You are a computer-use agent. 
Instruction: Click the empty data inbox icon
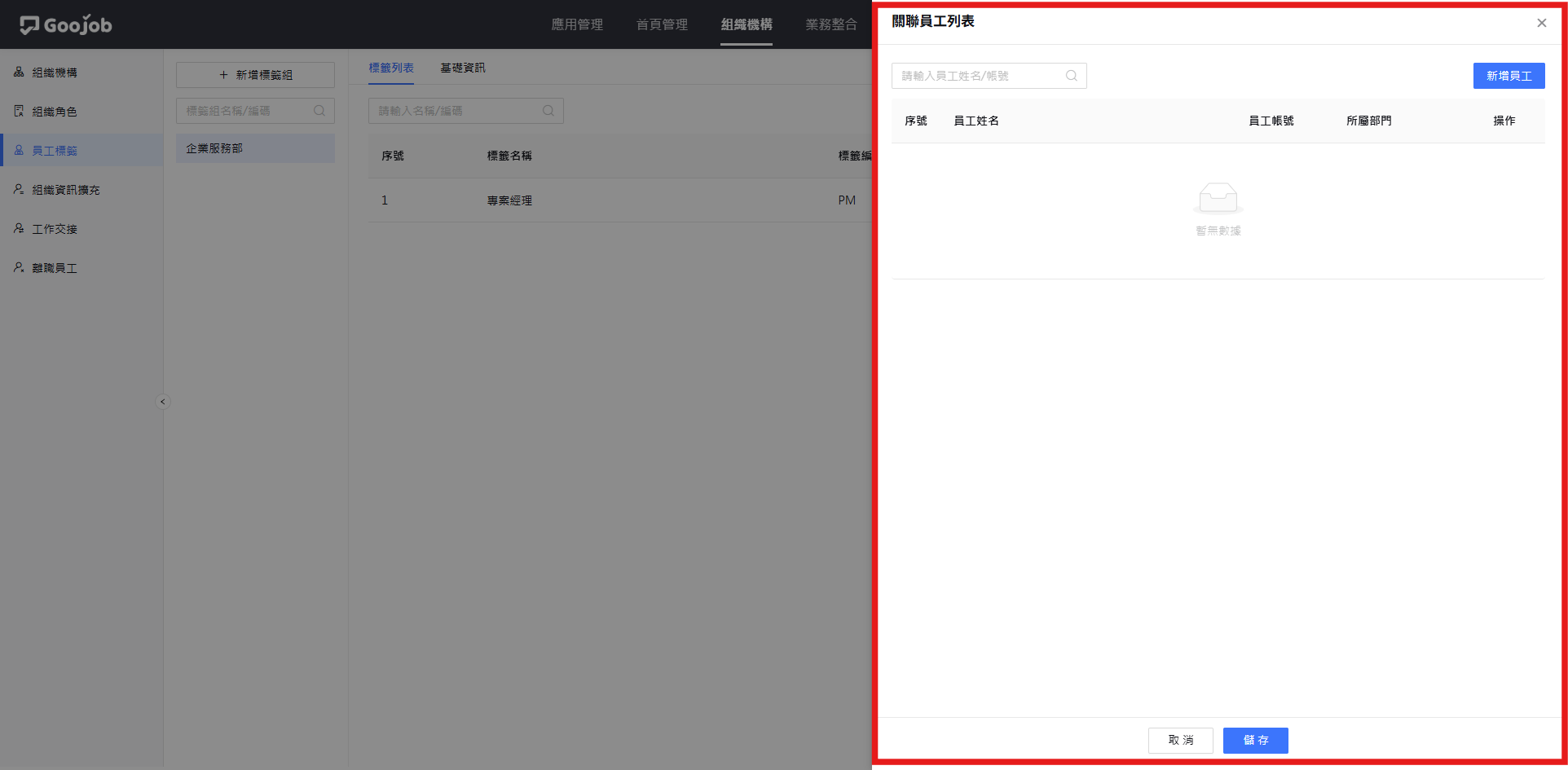tap(1218, 198)
